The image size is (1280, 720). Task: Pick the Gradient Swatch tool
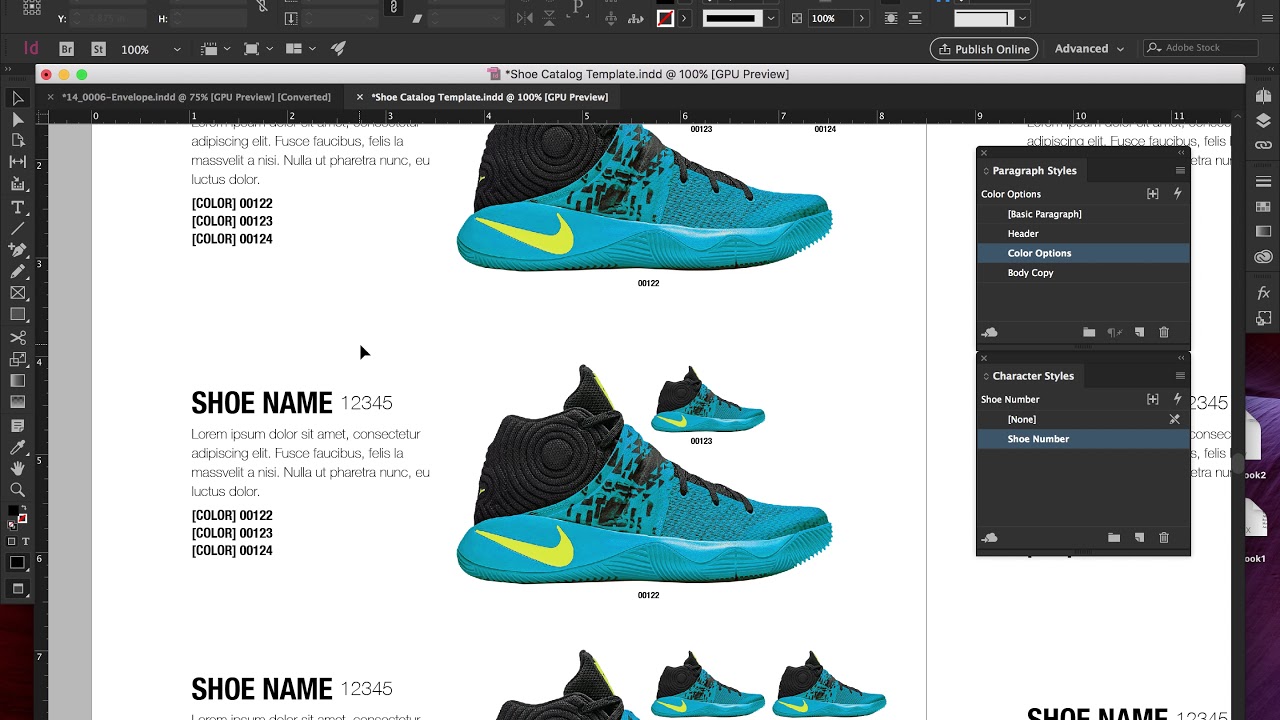18,381
